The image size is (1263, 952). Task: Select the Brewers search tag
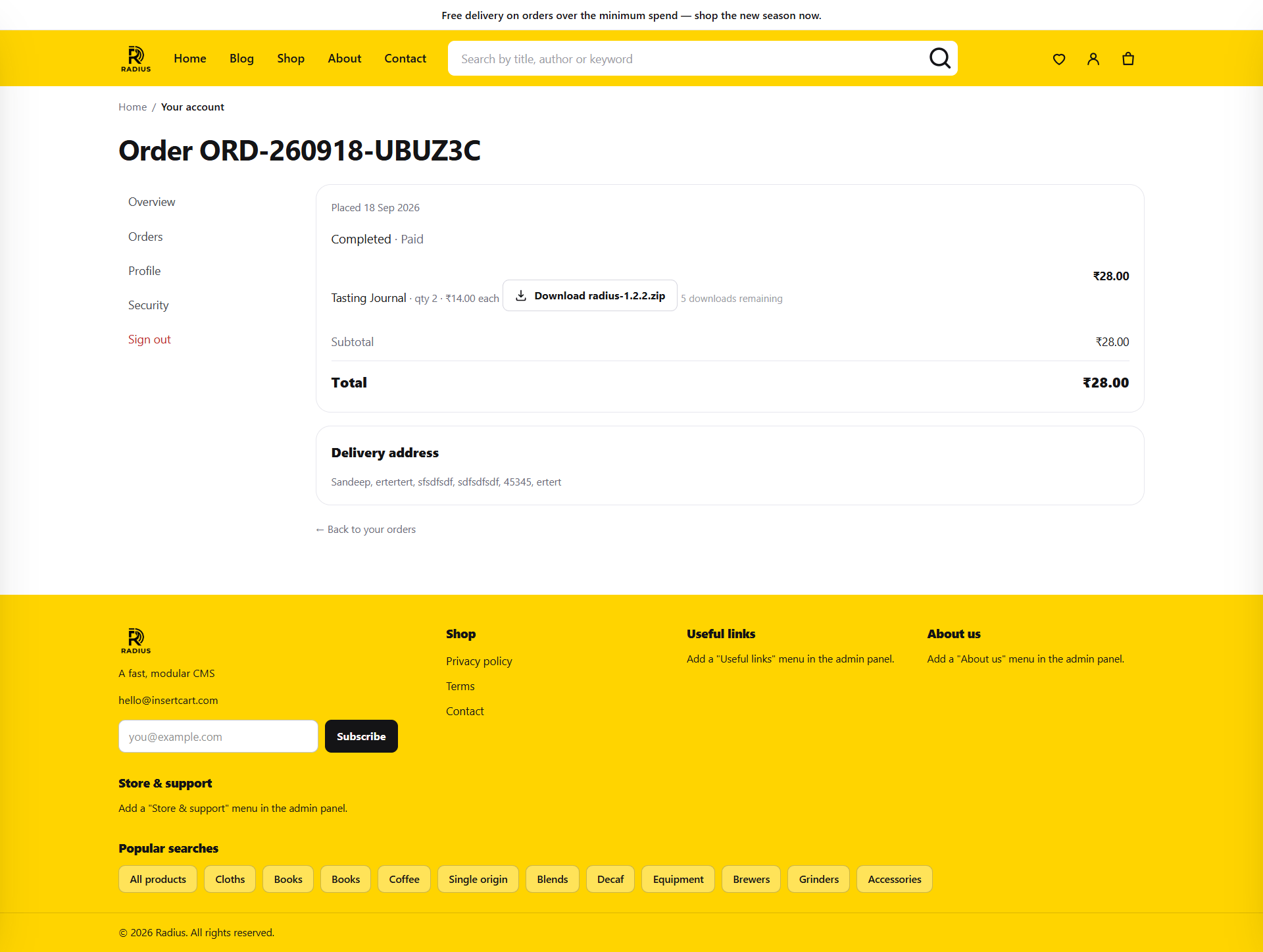click(x=751, y=879)
